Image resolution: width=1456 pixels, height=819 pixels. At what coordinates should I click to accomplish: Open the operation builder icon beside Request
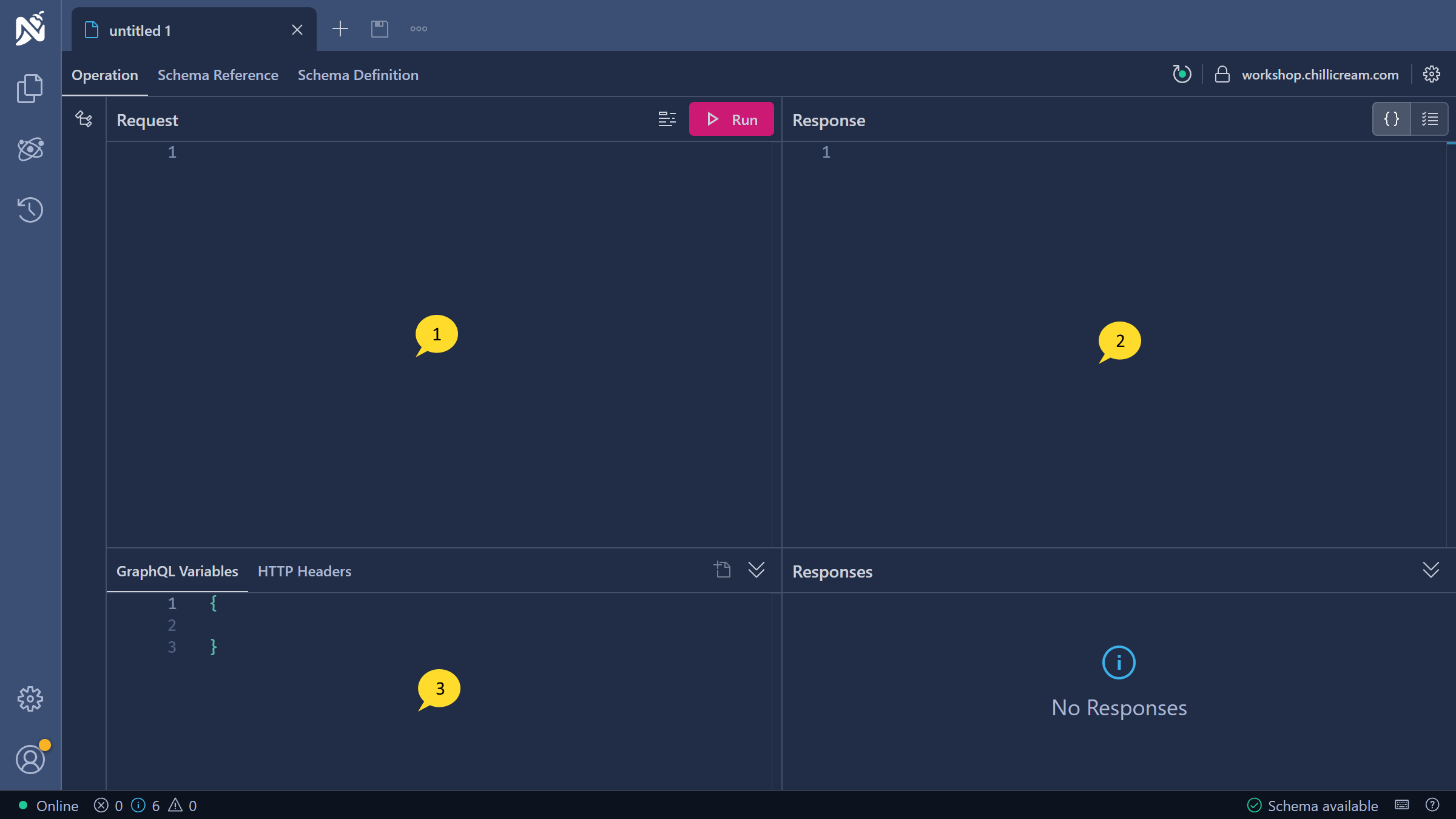pos(84,119)
